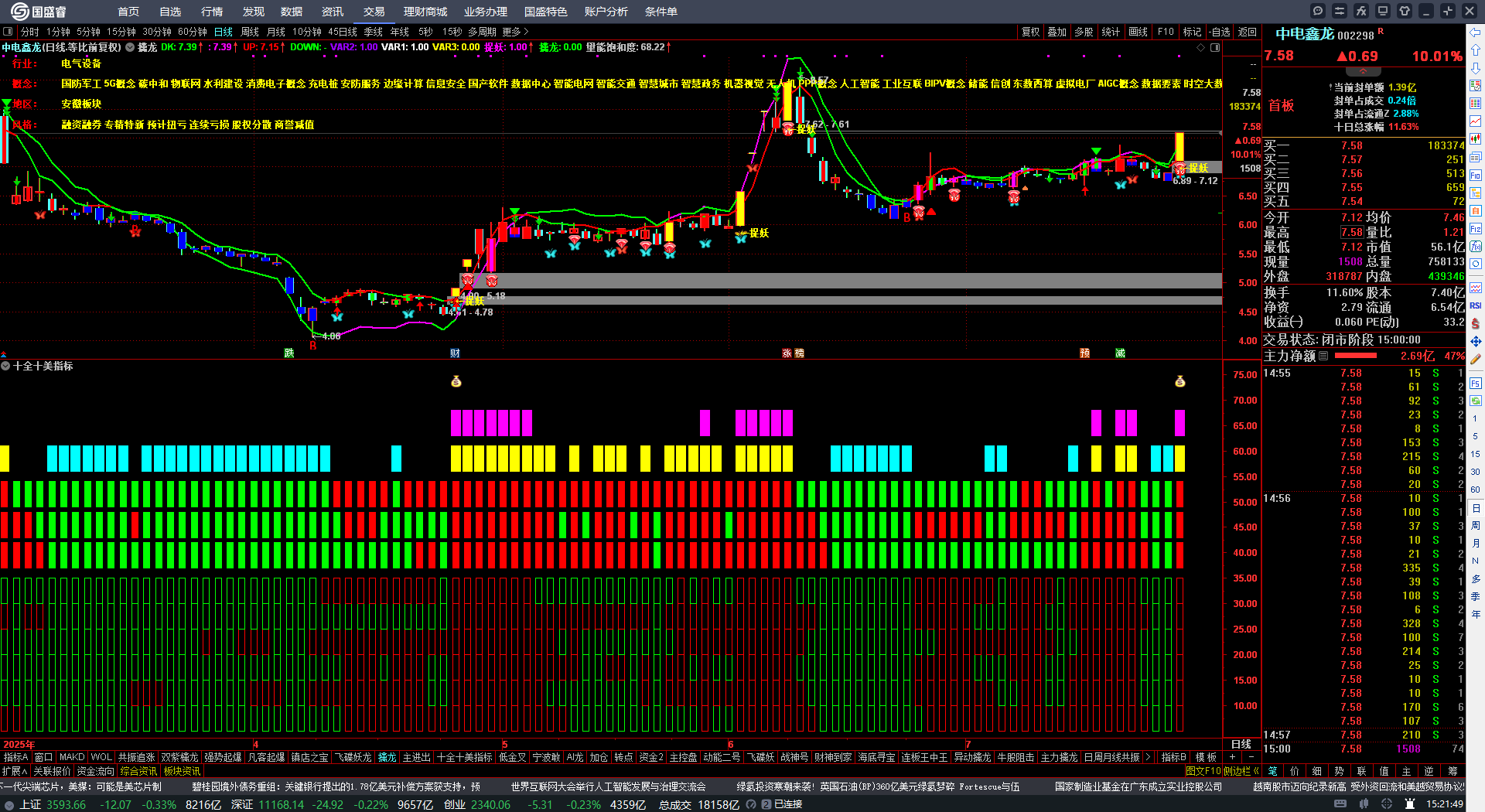1485x812 pixels.
Task: Click the 首板 label in quote panel
Action: tap(1282, 105)
